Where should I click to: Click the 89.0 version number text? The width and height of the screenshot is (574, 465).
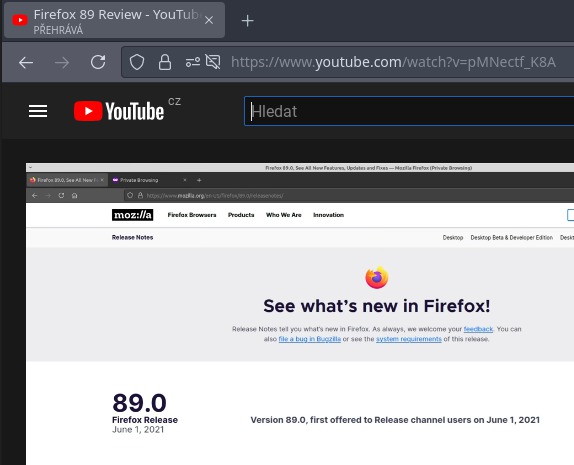click(139, 403)
